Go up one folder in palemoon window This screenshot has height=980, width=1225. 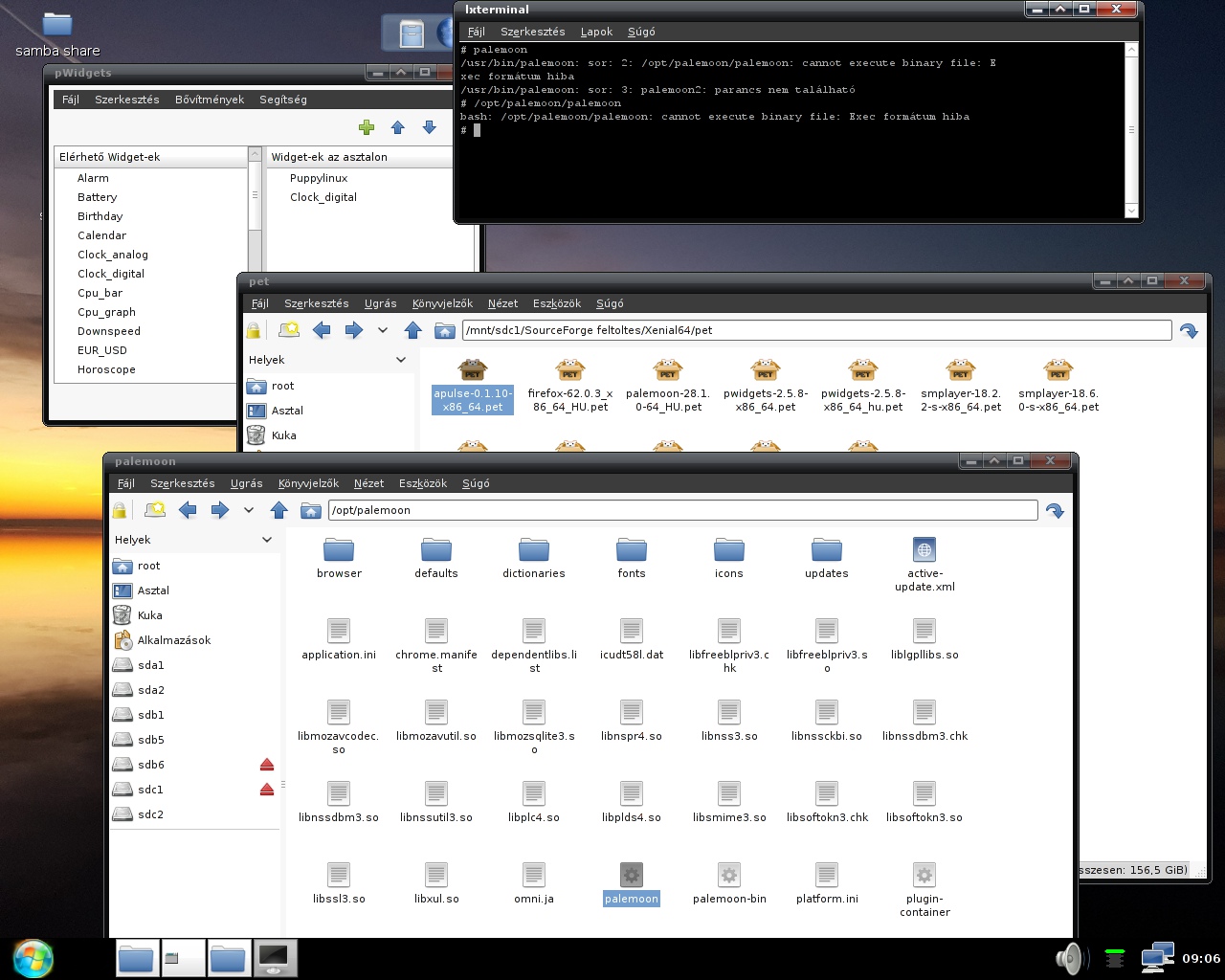click(x=279, y=510)
